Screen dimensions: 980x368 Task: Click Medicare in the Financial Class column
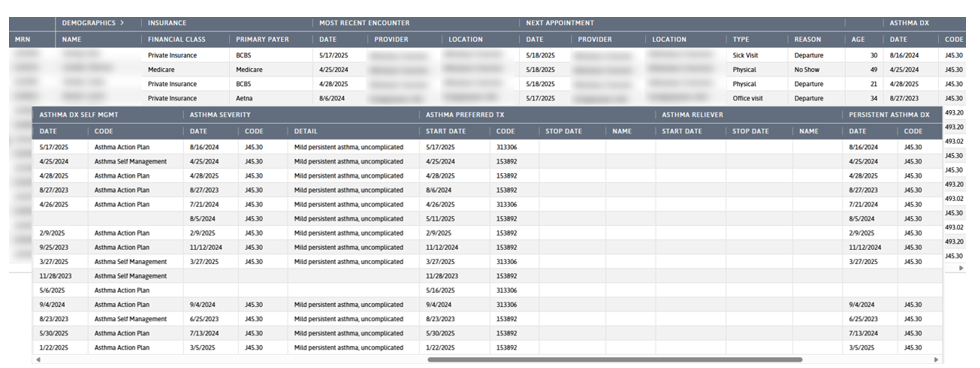click(161, 70)
